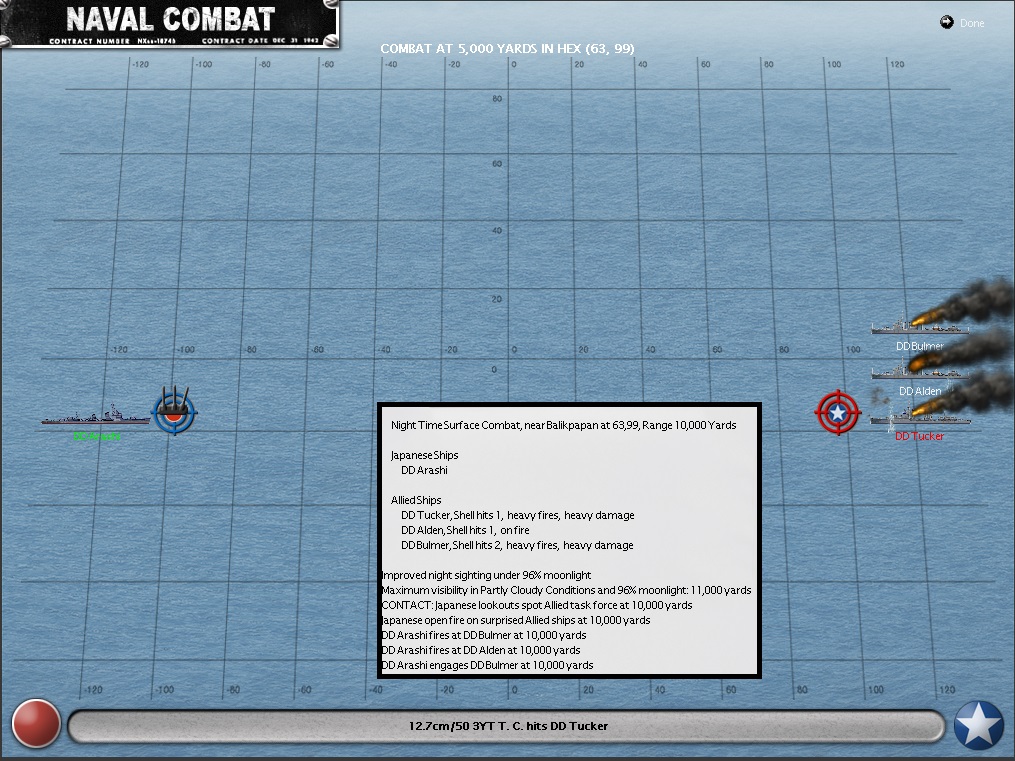Image resolution: width=1015 pixels, height=761 pixels.
Task: Click the improved night sighting line
Action: (x=486, y=575)
